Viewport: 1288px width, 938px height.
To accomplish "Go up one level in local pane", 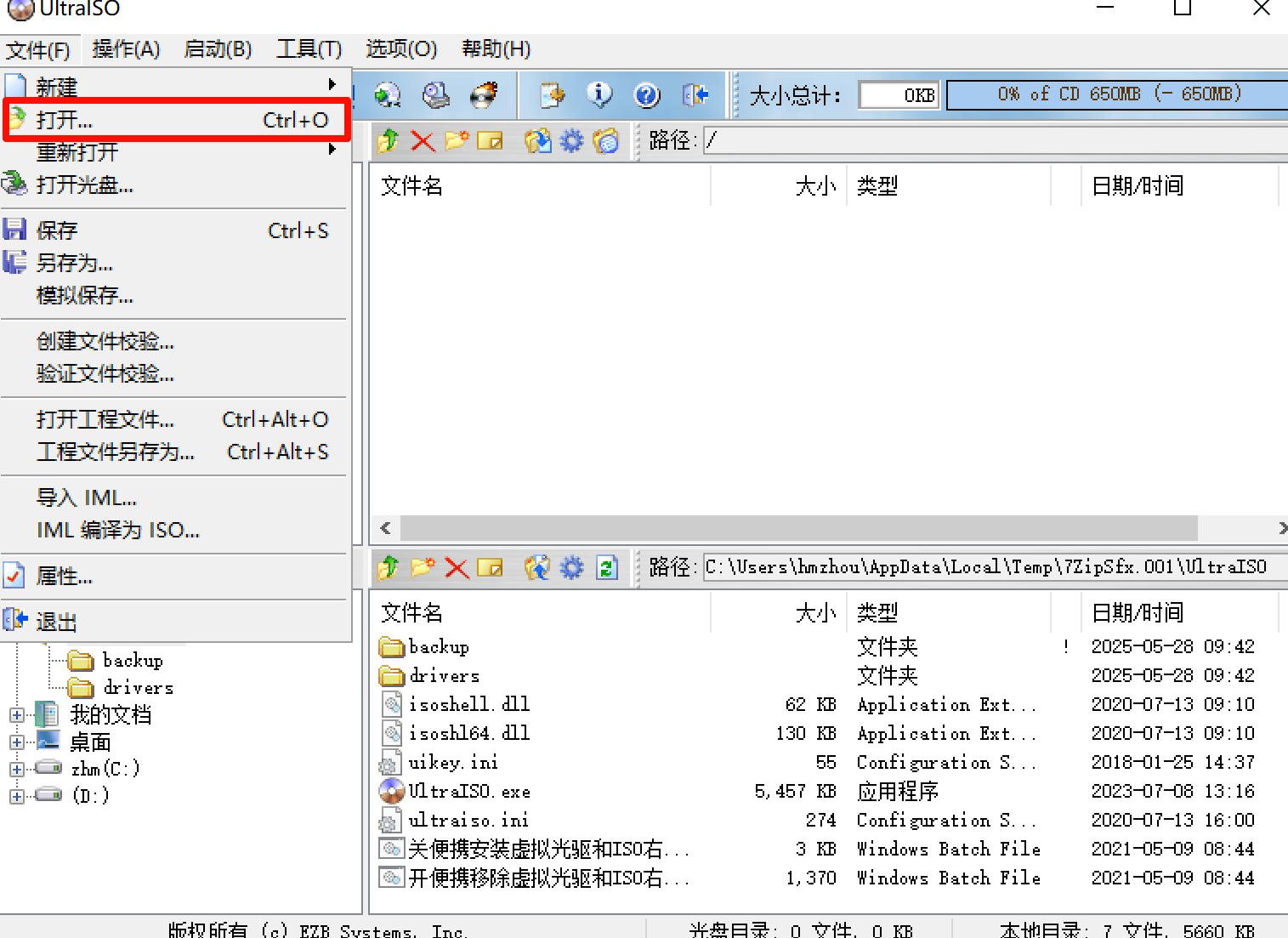I will 389,567.
